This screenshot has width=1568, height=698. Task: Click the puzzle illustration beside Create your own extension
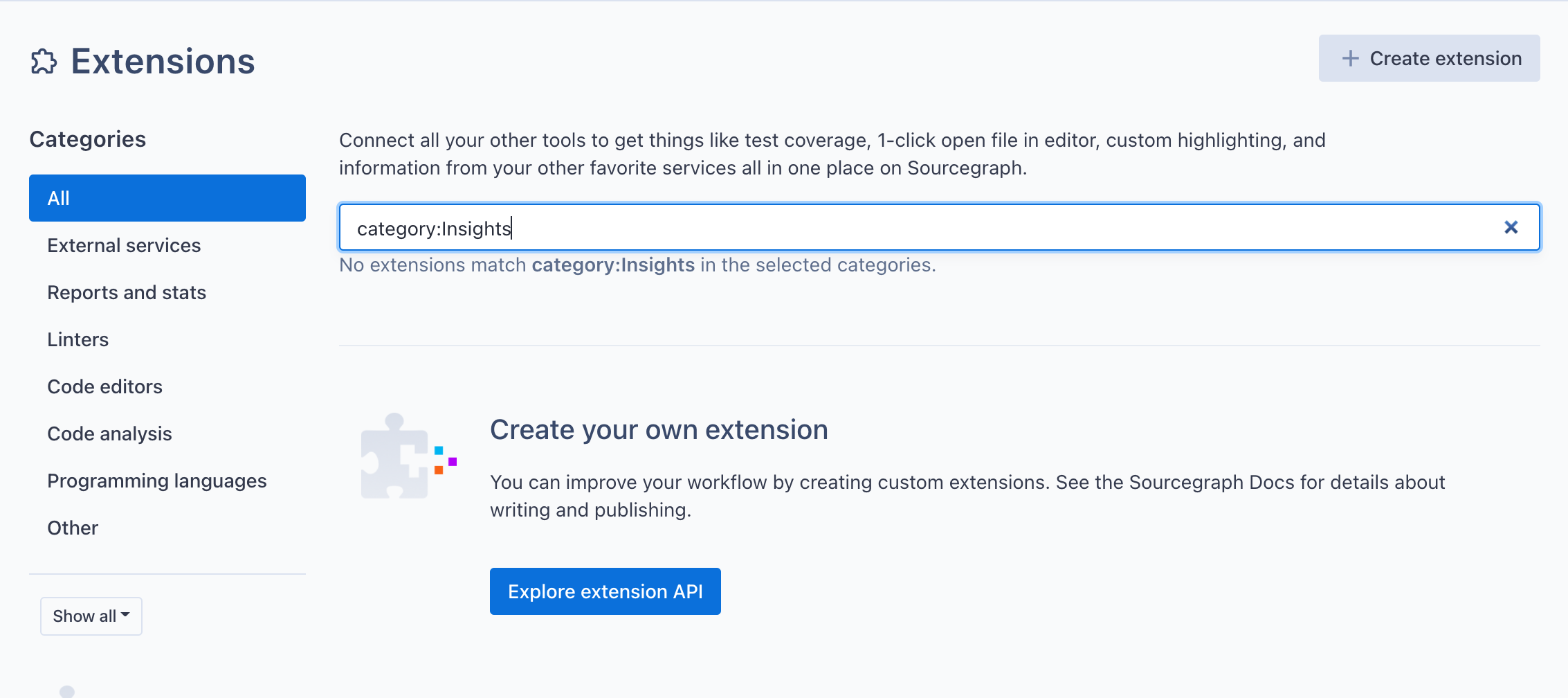tap(408, 456)
